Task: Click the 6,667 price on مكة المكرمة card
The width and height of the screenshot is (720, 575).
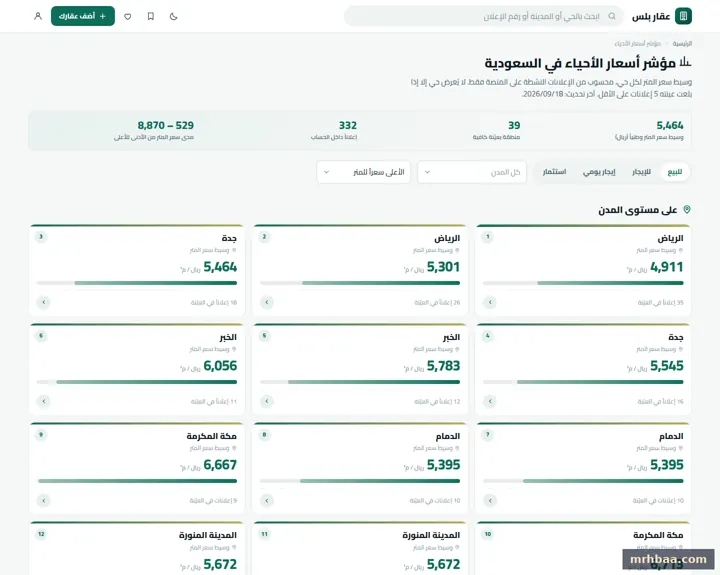Action: point(220,465)
